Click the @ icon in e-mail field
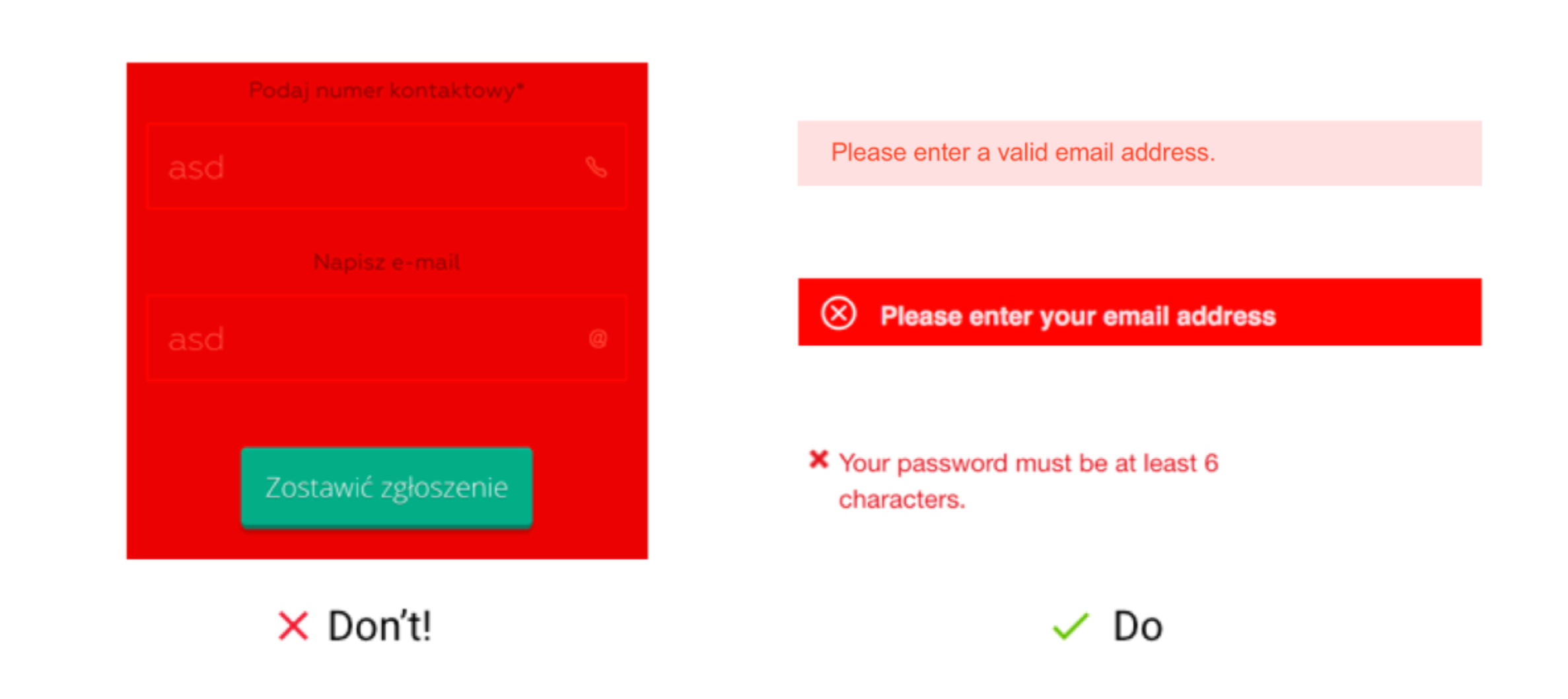 [598, 339]
